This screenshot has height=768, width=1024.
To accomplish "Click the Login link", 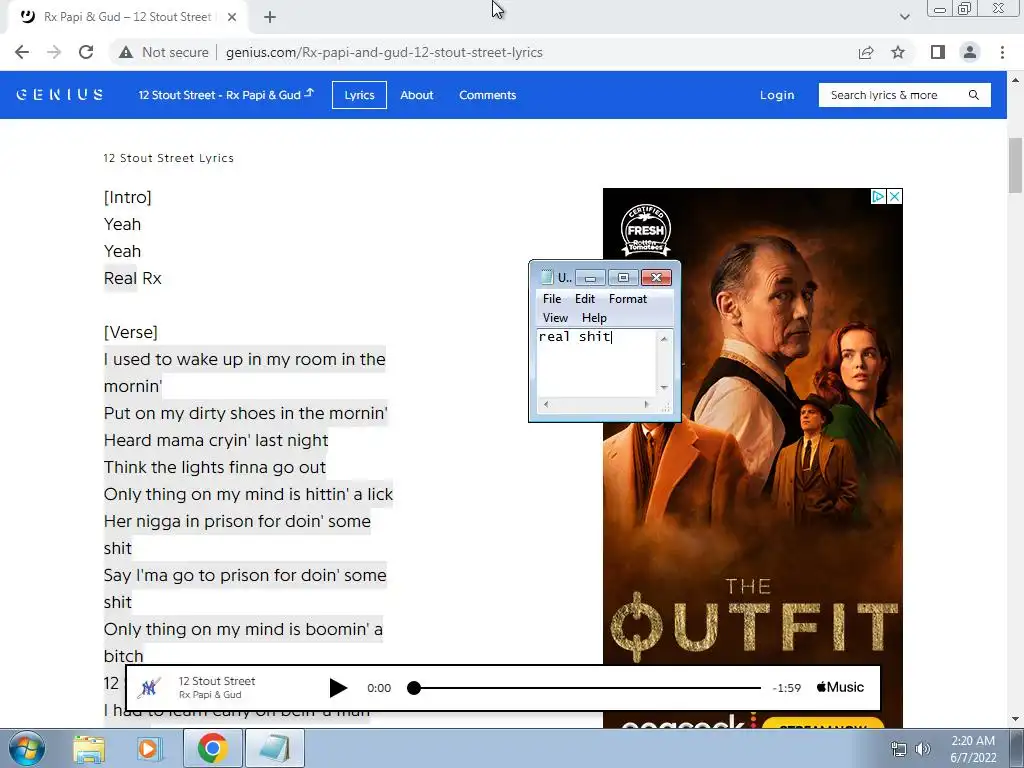I will 777,95.
